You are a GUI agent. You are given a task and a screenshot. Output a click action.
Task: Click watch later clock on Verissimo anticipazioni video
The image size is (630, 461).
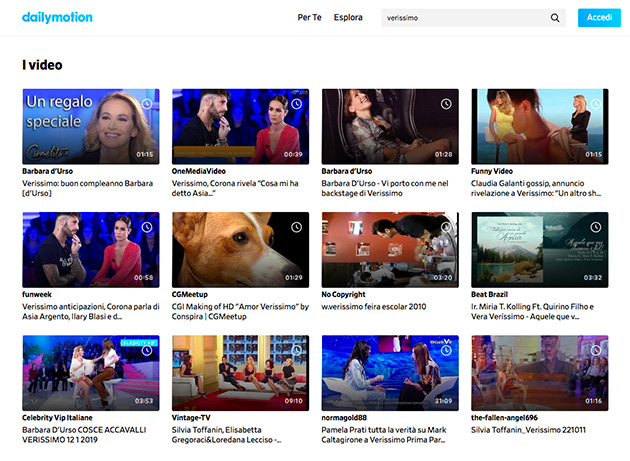point(147,227)
